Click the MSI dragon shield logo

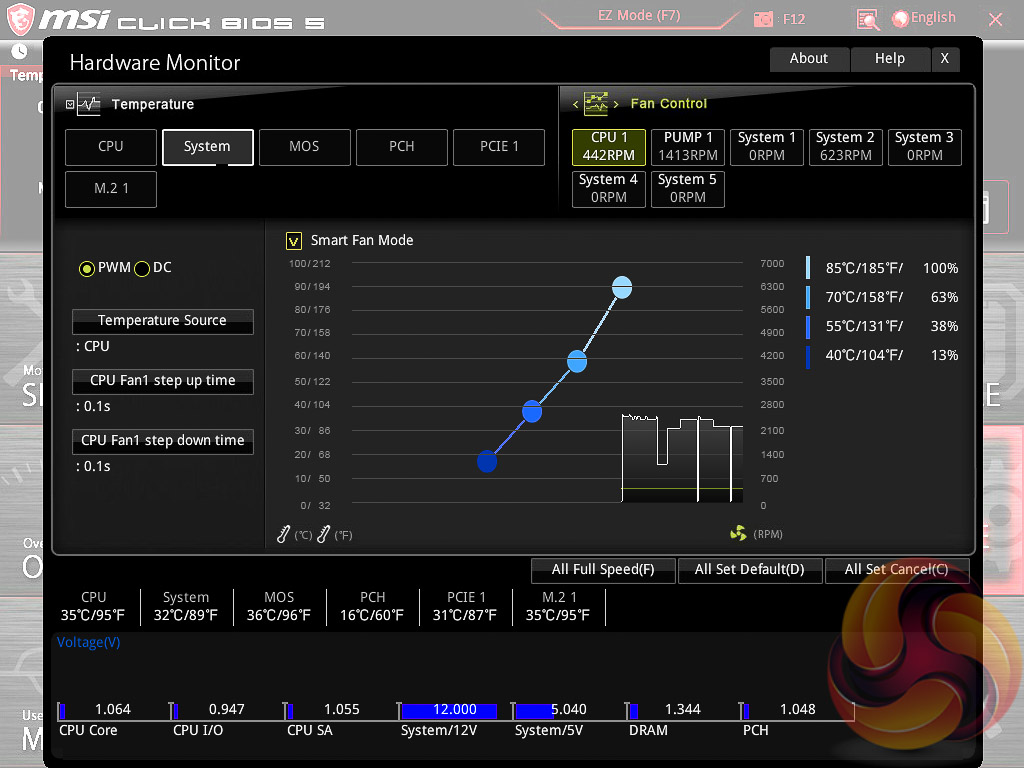[x=20, y=20]
